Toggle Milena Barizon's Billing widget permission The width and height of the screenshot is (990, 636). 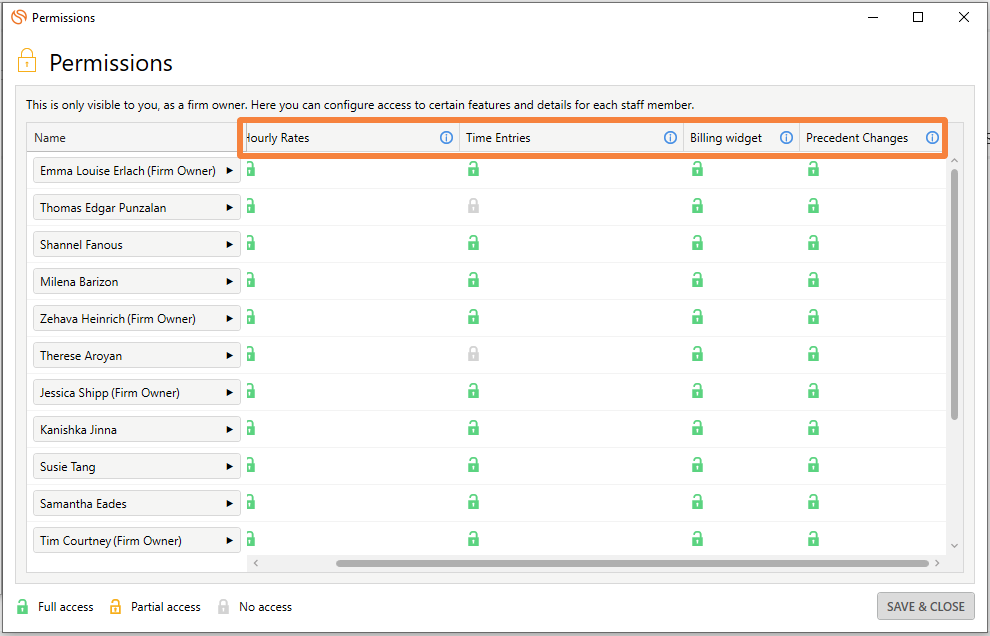[x=697, y=280]
